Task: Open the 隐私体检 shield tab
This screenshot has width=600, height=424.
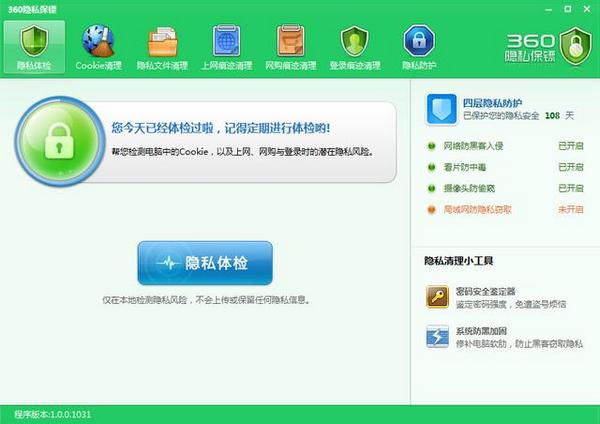Action: pyautogui.click(x=34, y=47)
